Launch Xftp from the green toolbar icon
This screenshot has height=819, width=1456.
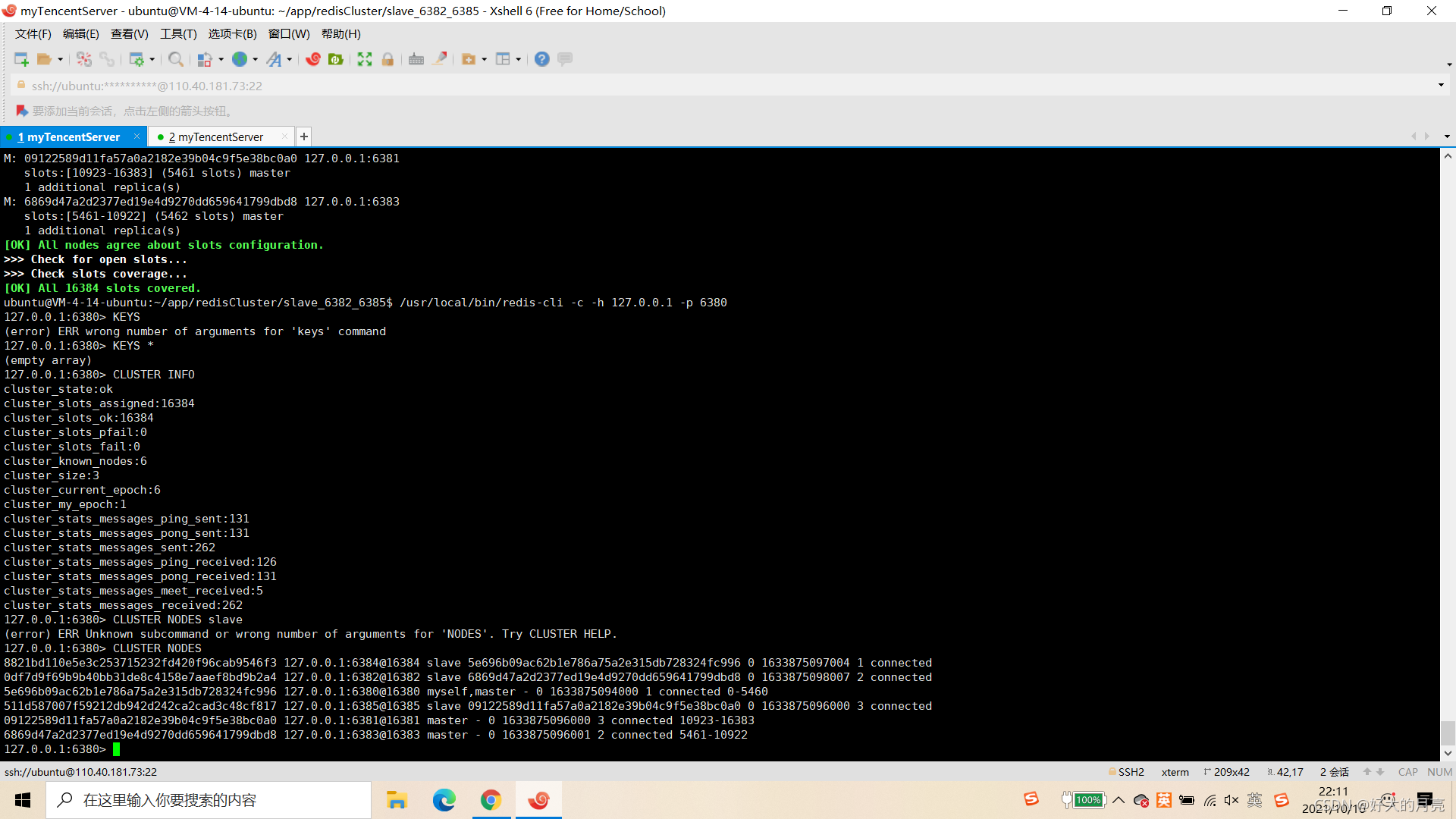(336, 59)
